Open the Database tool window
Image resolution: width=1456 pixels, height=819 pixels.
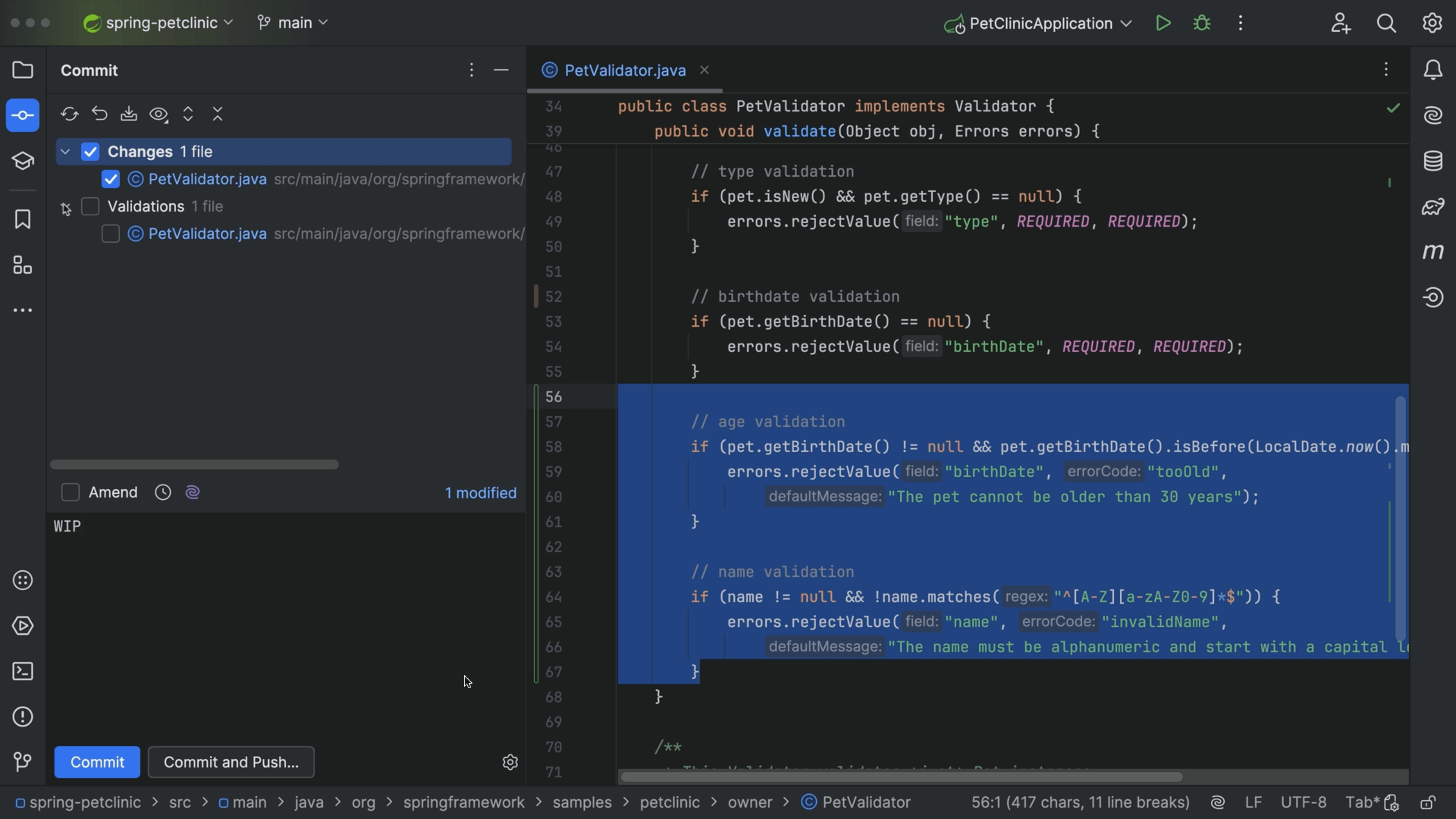[x=1433, y=161]
